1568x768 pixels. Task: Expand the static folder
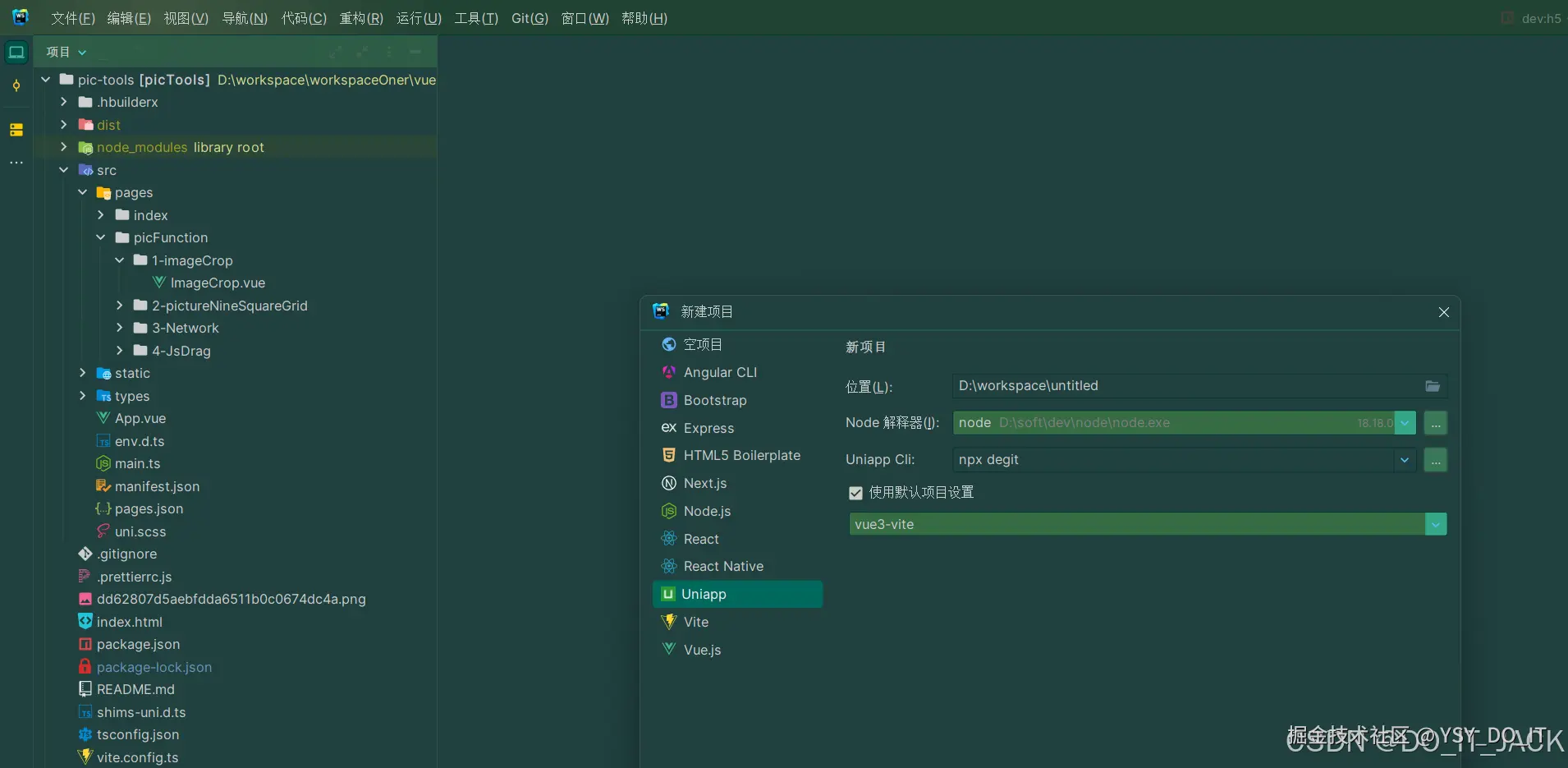click(82, 373)
